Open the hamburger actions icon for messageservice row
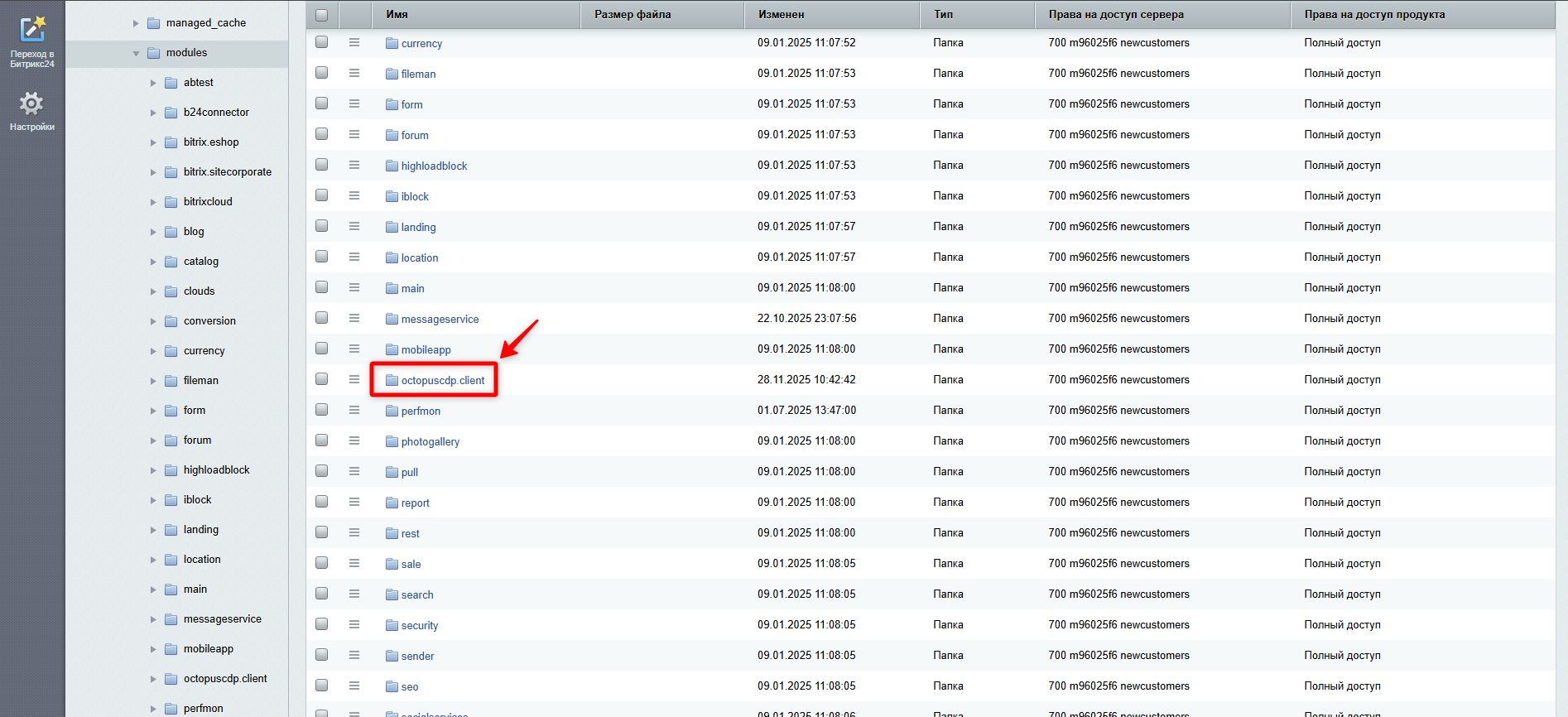 (x=354, y=318)
